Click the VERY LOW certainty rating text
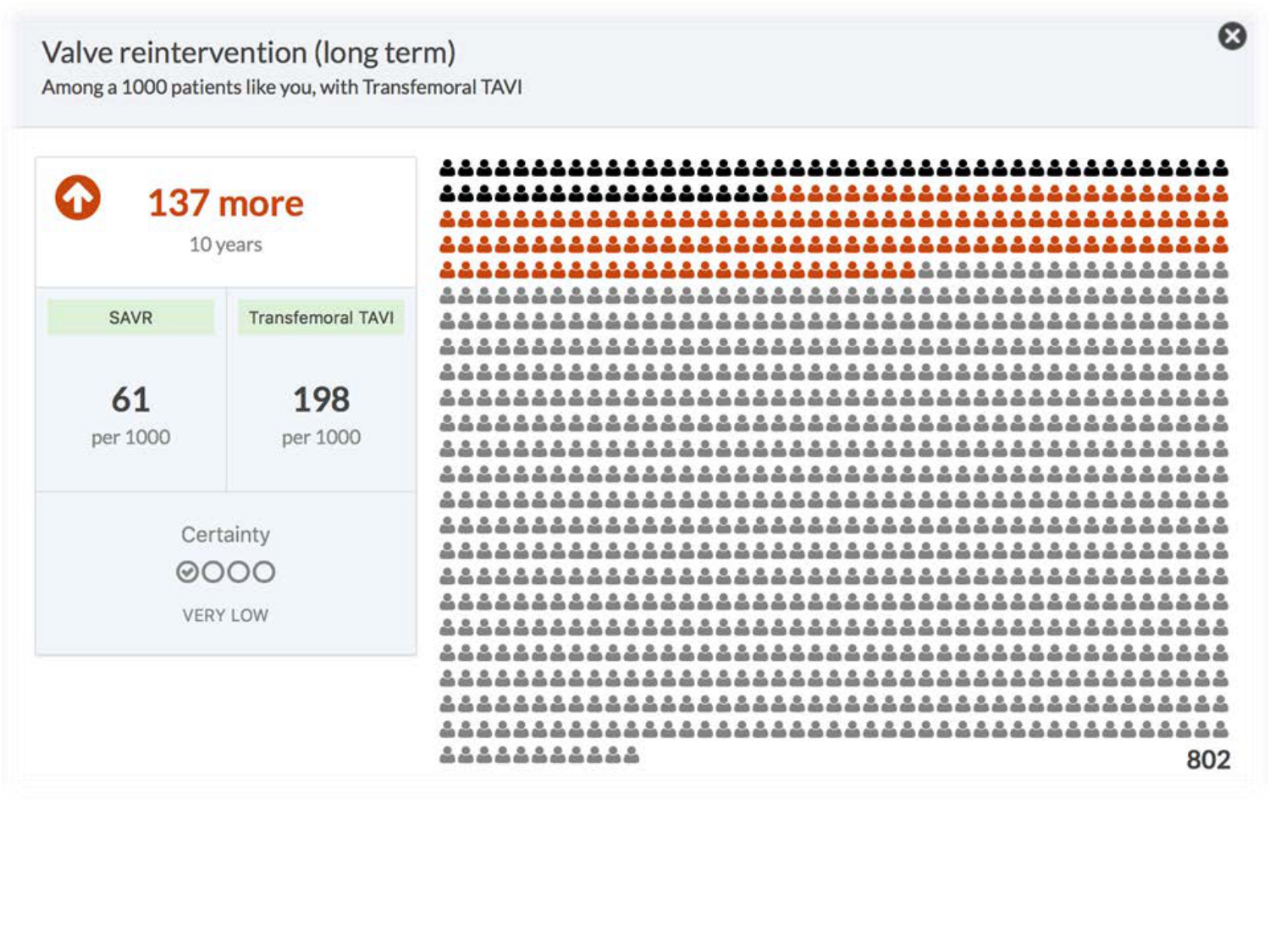Screen dimensions: 1270x952 [x=225, y=615]
